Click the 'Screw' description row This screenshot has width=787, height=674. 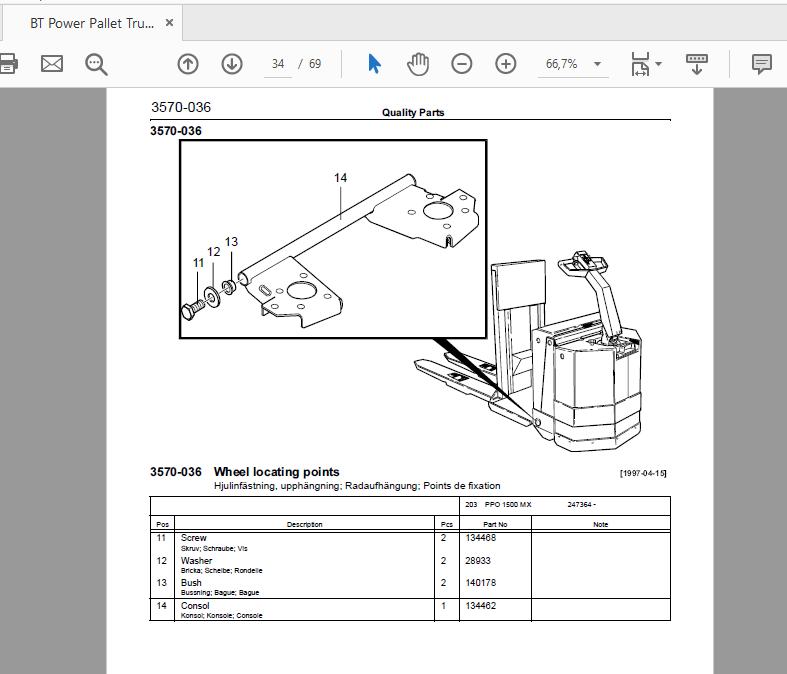pyautogui.click(x=194, y=537)
